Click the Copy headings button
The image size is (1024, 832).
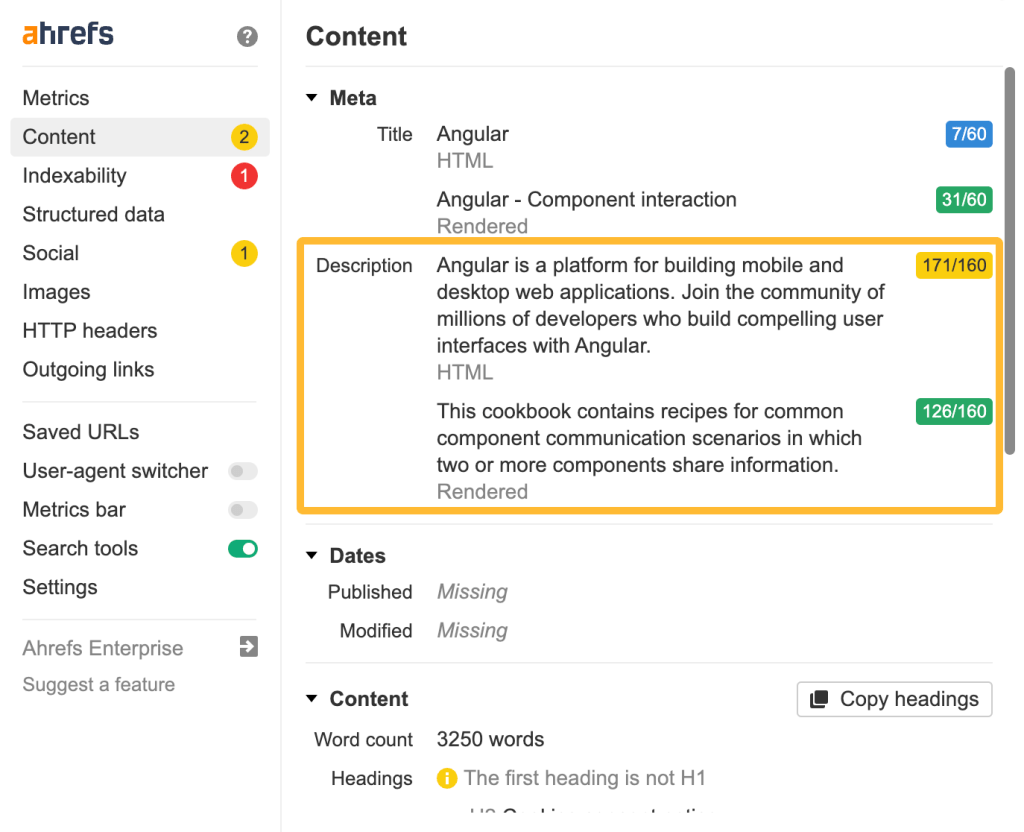click(893, 699)
